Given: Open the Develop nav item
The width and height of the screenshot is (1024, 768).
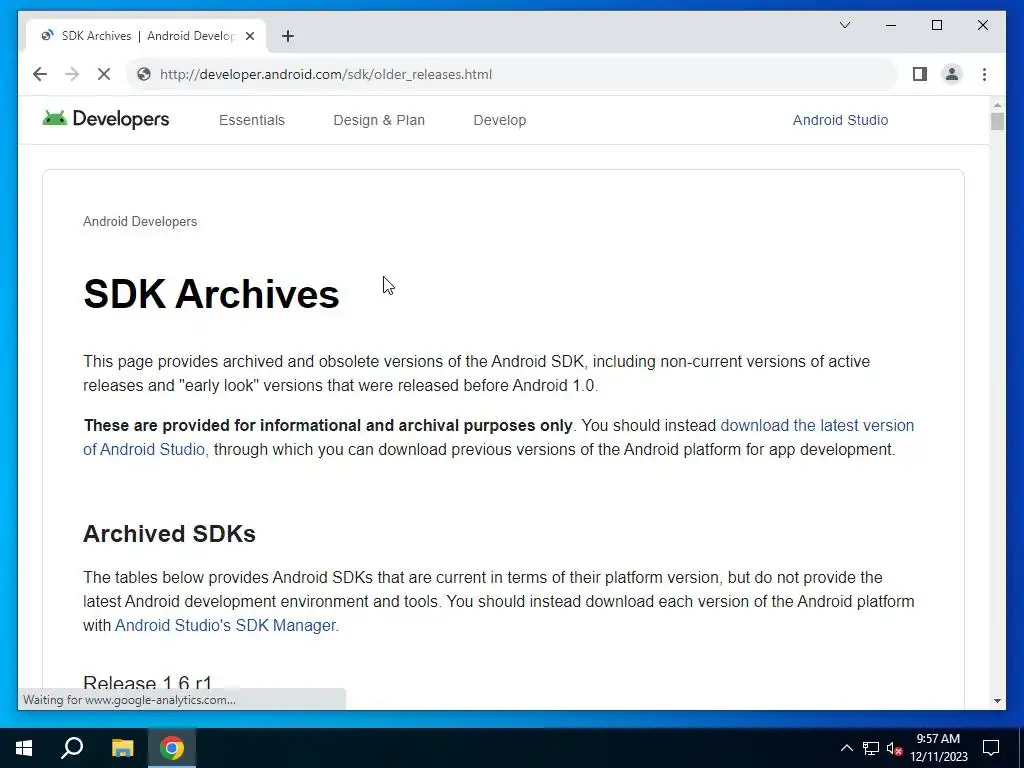Looking at the screenshot, I should tap(500, 120).
